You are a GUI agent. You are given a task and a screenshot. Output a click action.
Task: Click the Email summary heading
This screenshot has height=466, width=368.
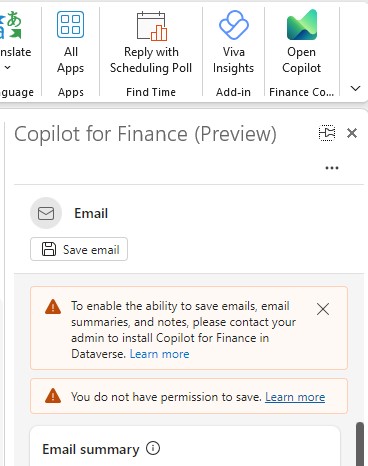pyautogui.click(x=91, y=449)
